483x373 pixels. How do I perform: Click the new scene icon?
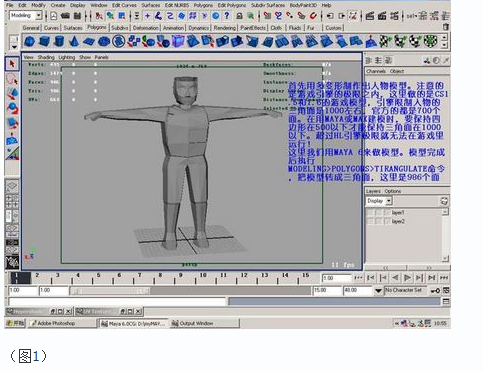[x=54, y=16]
